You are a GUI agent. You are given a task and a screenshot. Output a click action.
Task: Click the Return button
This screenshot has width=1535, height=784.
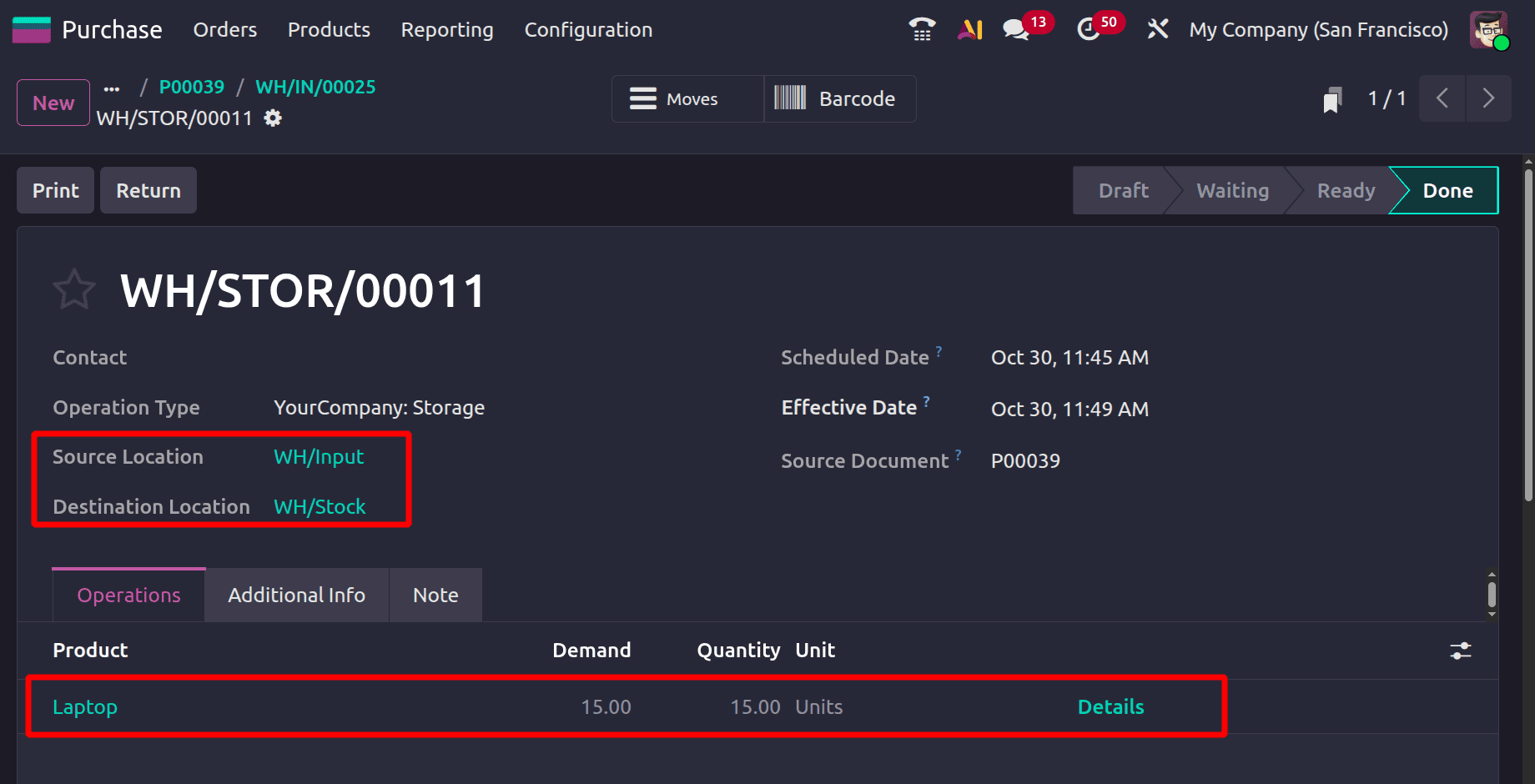(x=148, y=190)
